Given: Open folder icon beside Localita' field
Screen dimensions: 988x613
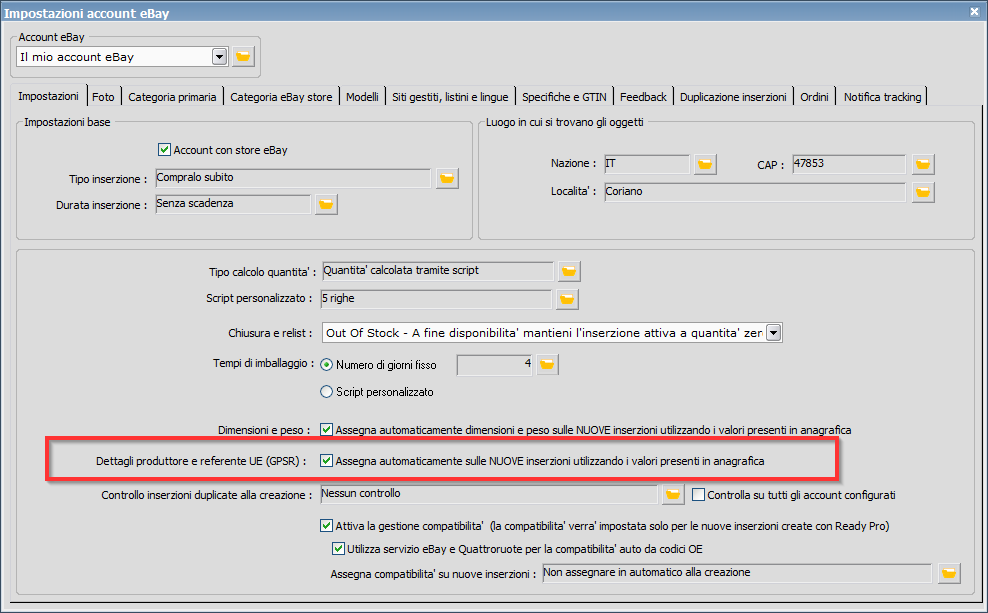Looking at the screenshot, I should (923, 192).
